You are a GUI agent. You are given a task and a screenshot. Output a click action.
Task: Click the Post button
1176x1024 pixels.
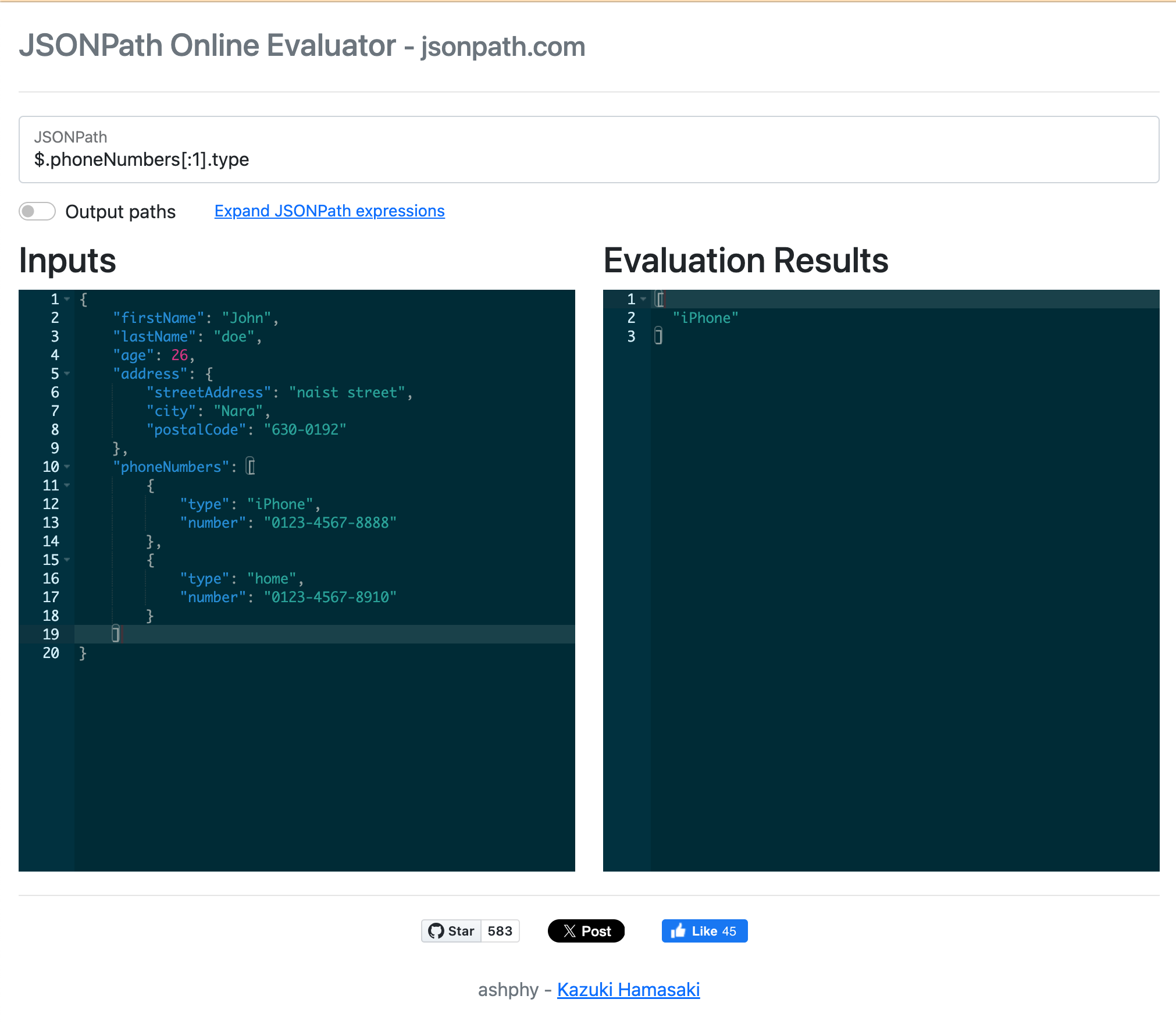[x=586, y=931]
